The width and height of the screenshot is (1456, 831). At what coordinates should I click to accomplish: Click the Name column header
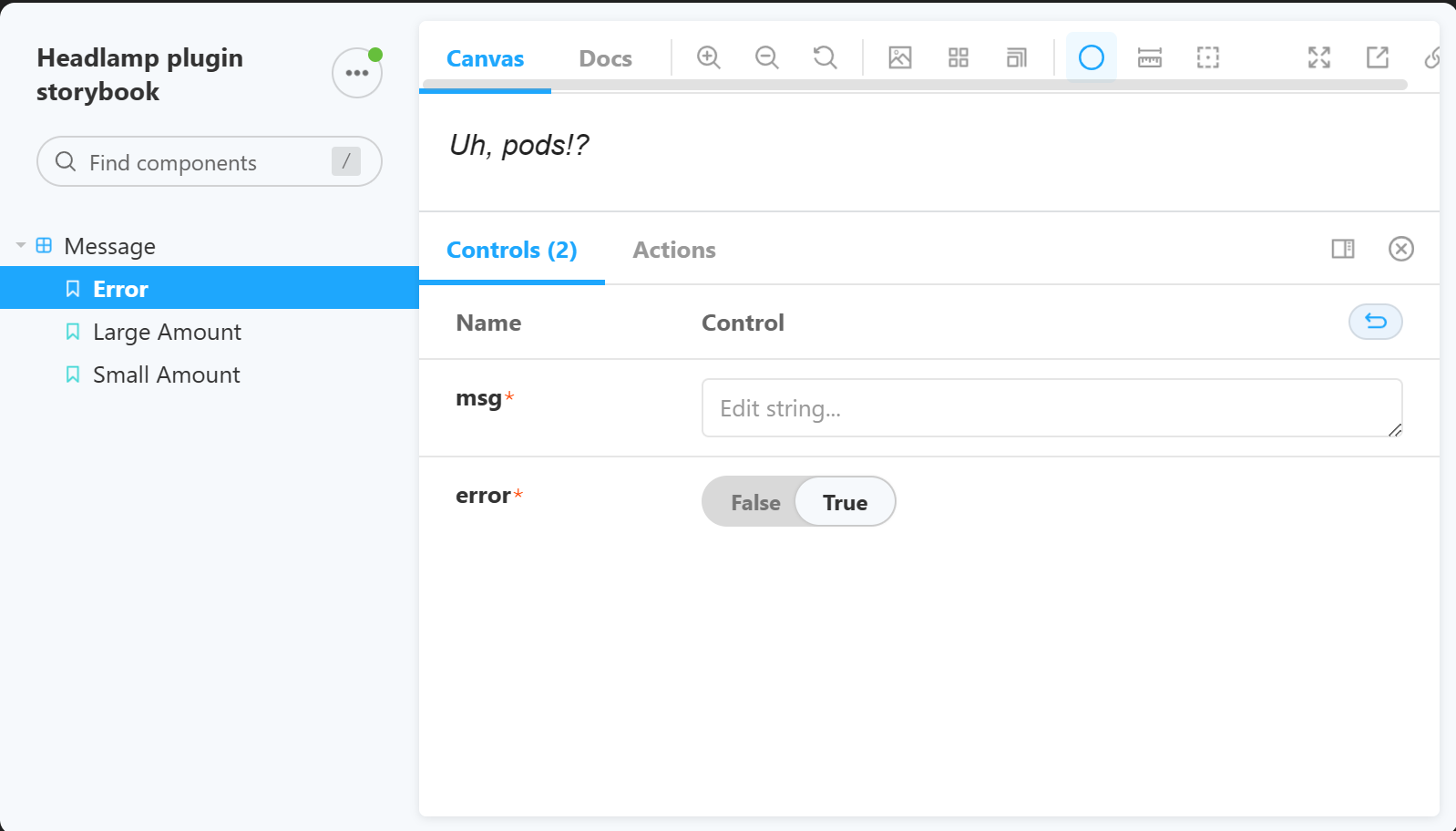click(x=488, y=323)
